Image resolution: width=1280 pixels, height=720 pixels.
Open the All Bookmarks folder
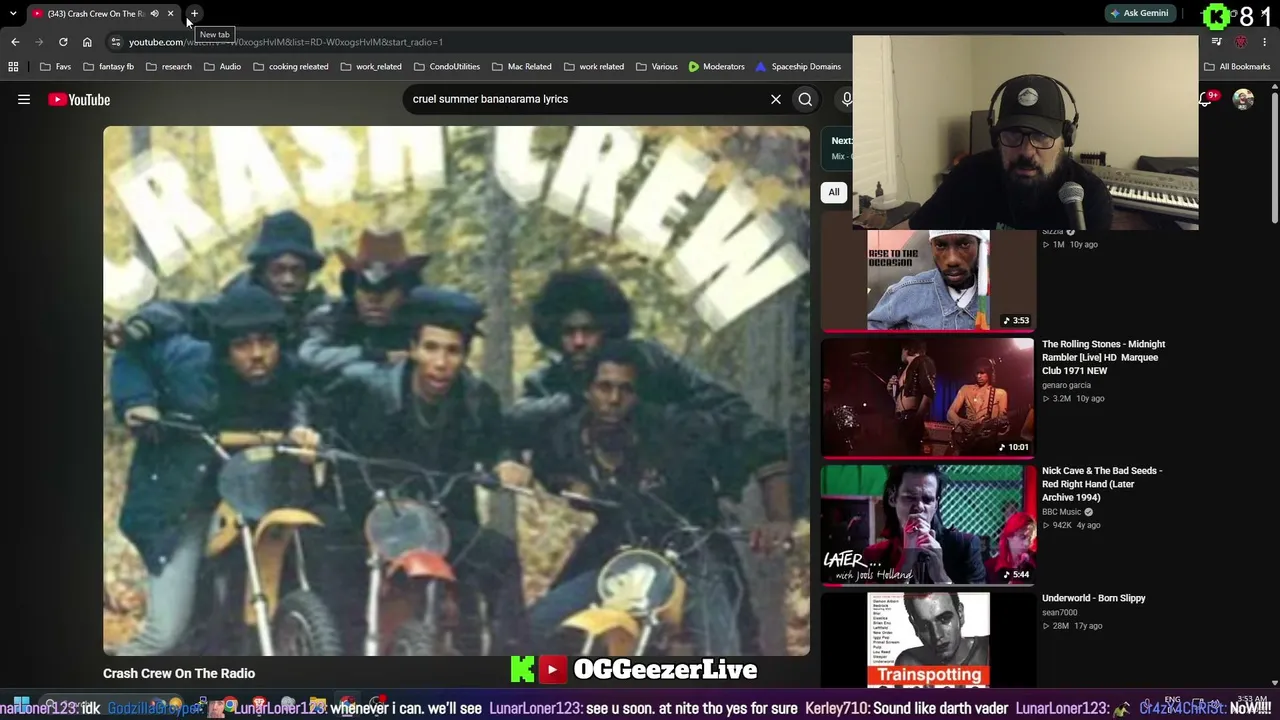(1237, 67)
